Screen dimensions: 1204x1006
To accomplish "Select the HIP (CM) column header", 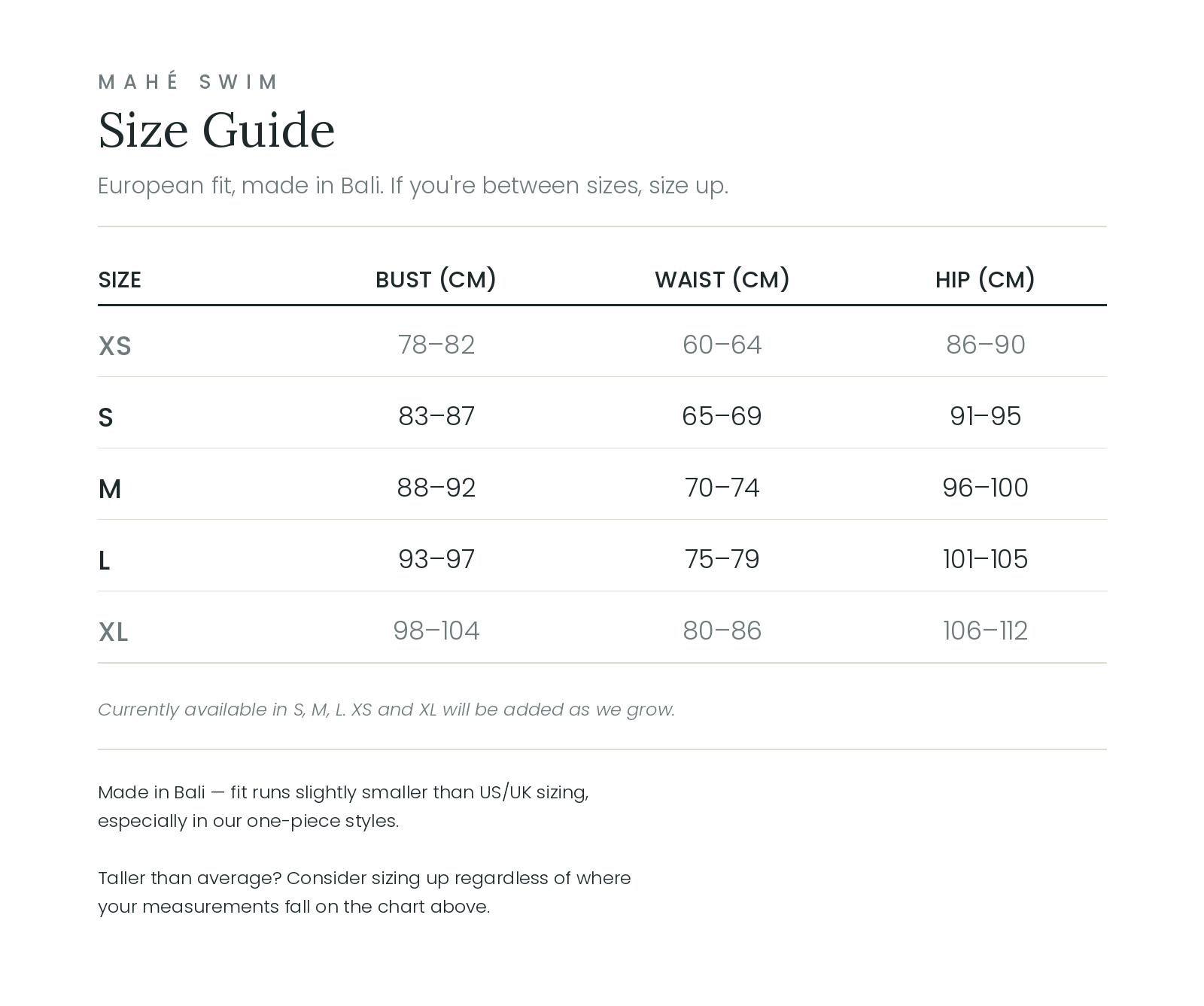I will 986,279.
